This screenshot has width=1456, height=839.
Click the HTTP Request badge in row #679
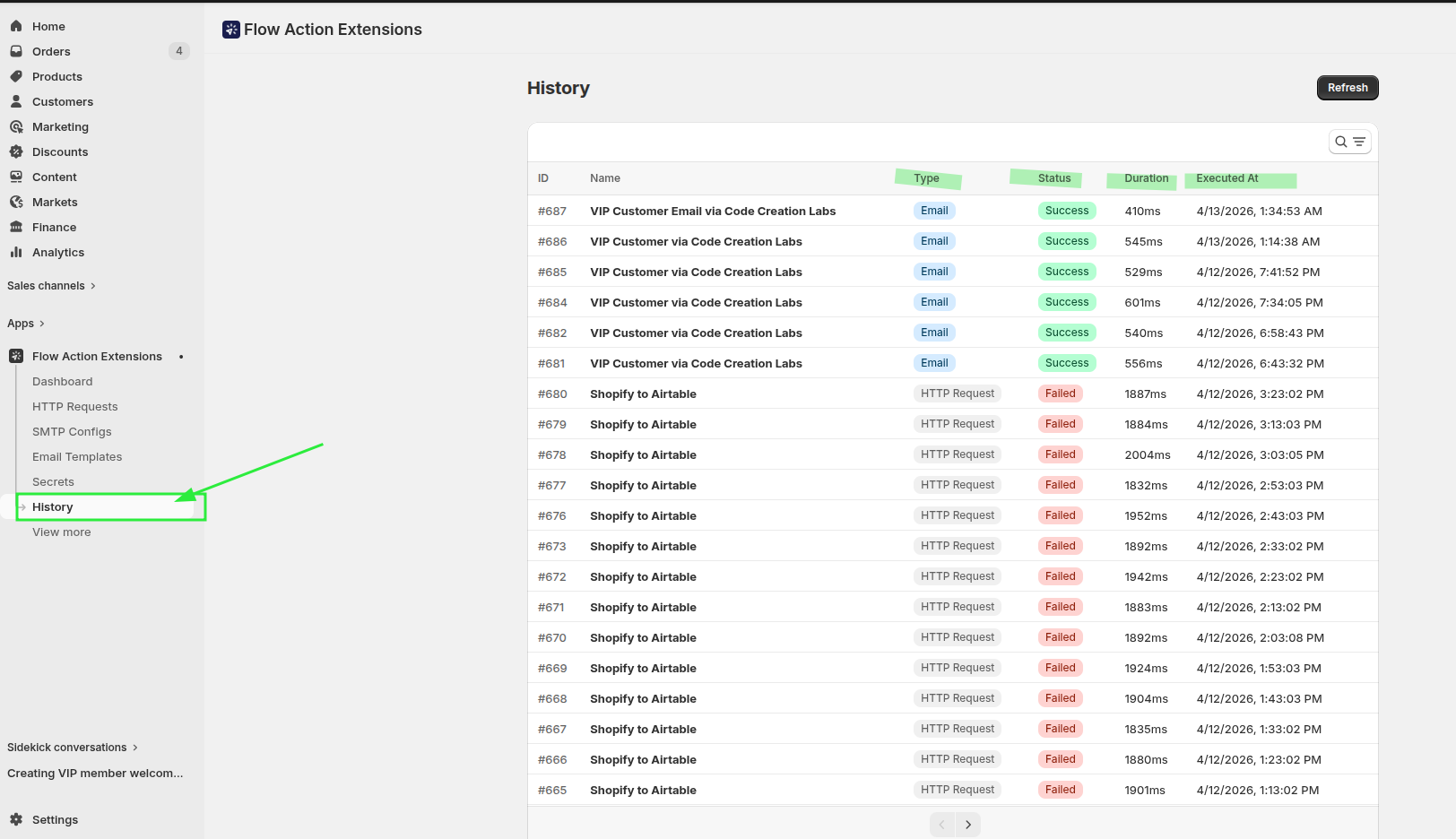pos(958,424)
